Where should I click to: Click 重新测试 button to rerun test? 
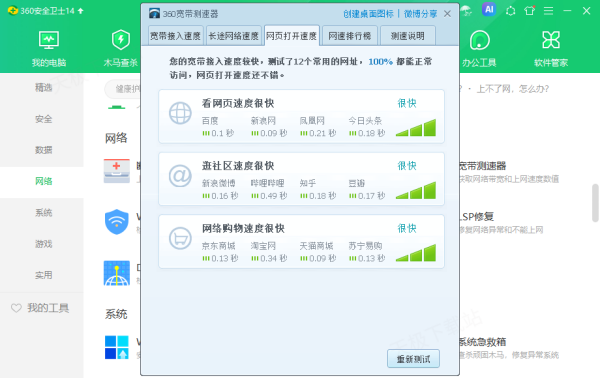(x=413, y=359)
